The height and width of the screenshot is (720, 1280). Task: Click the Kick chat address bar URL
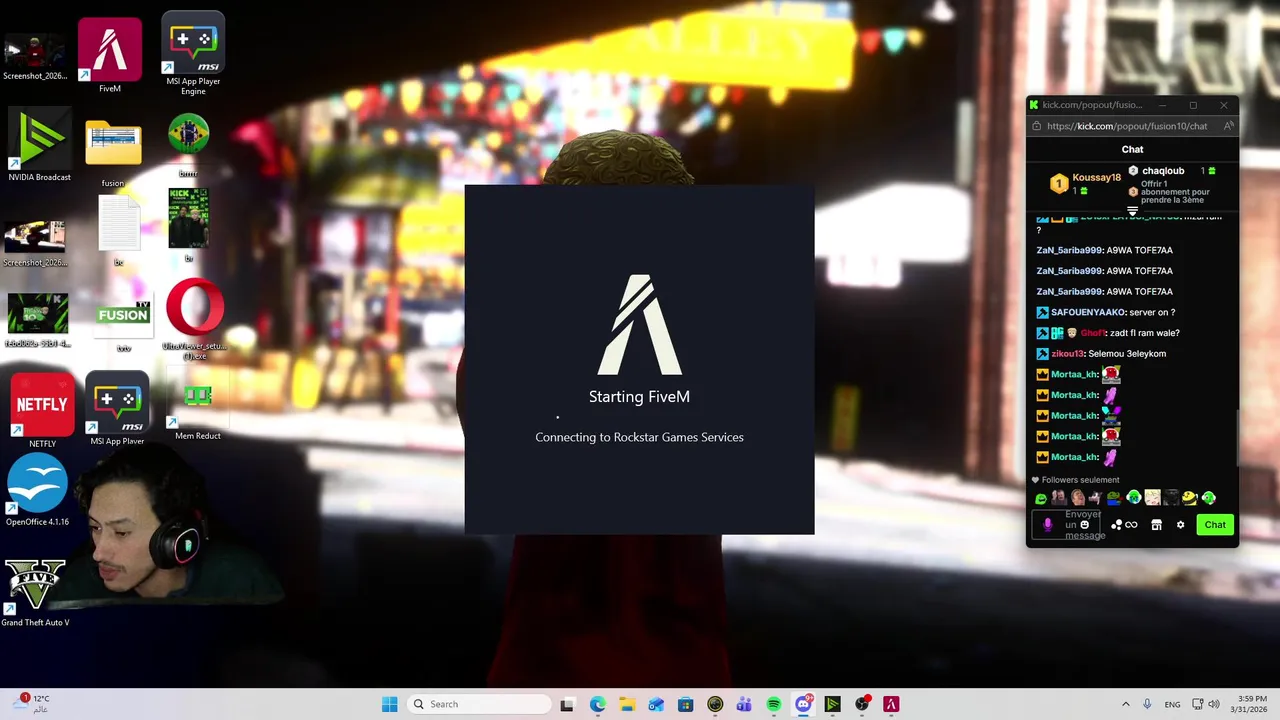(x=1127, y=126)
